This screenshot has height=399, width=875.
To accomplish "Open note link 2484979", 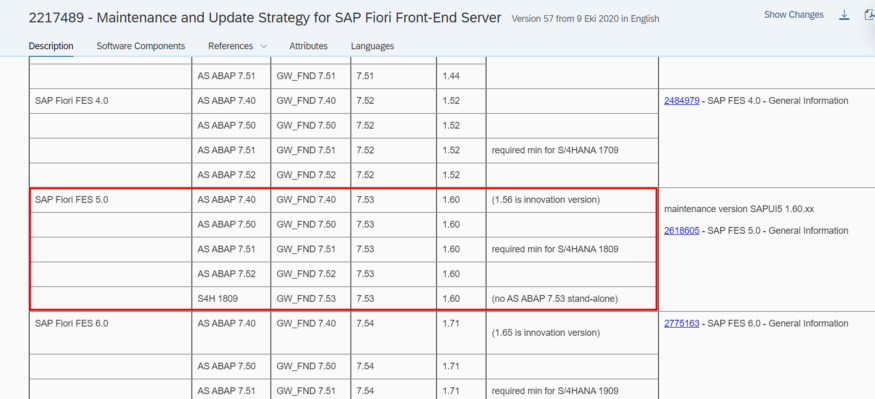I will tap(681, 101).
